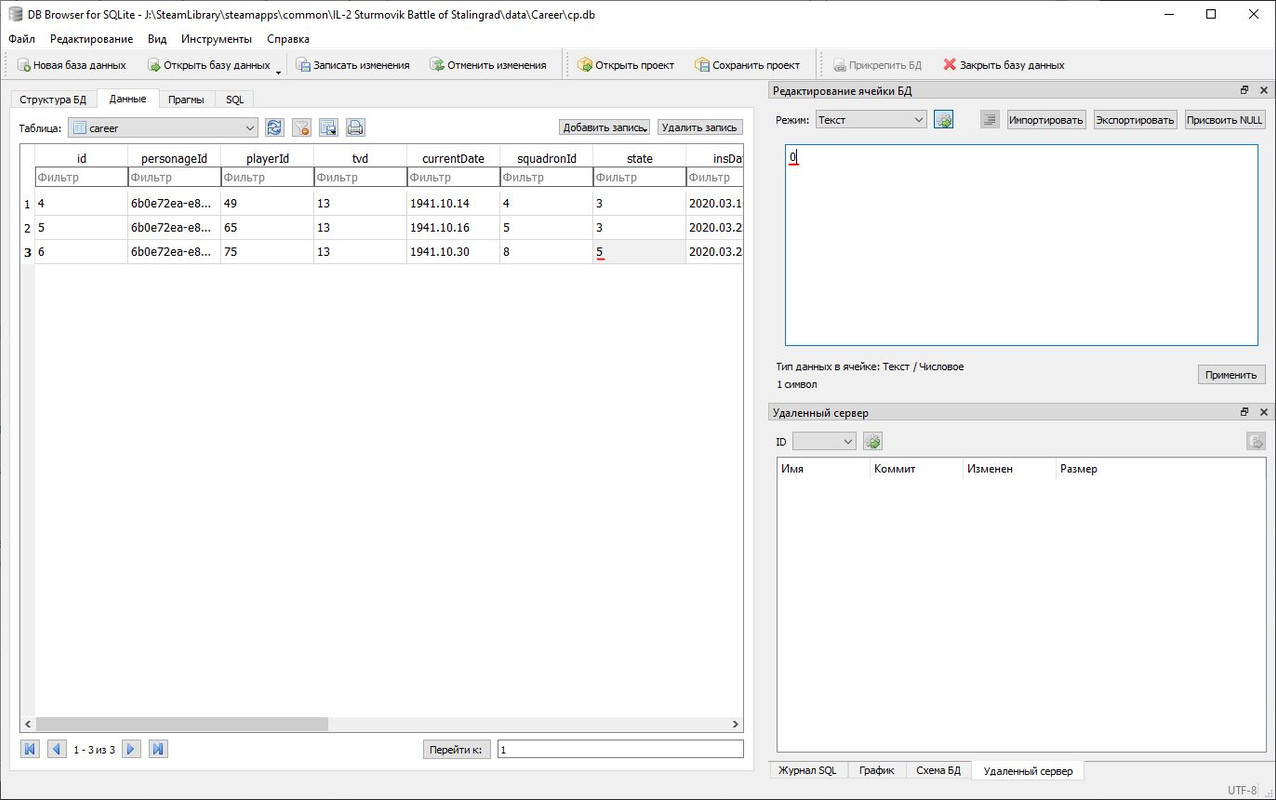Image resolution: width=1276 pixels, height=800 pixels.
Task: Go to next page navigation icon
Action: click(131, 749)
